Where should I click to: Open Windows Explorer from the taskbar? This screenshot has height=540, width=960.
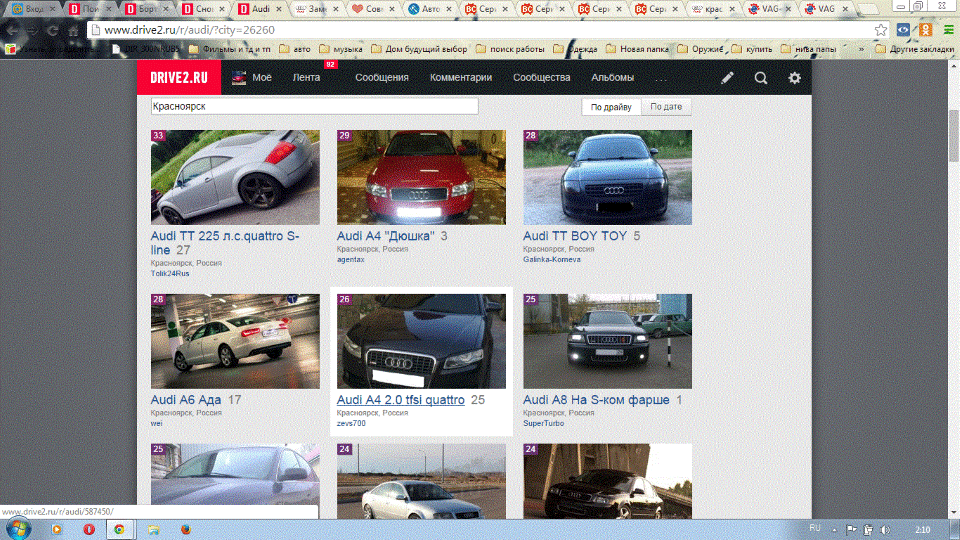click(153, 530)
